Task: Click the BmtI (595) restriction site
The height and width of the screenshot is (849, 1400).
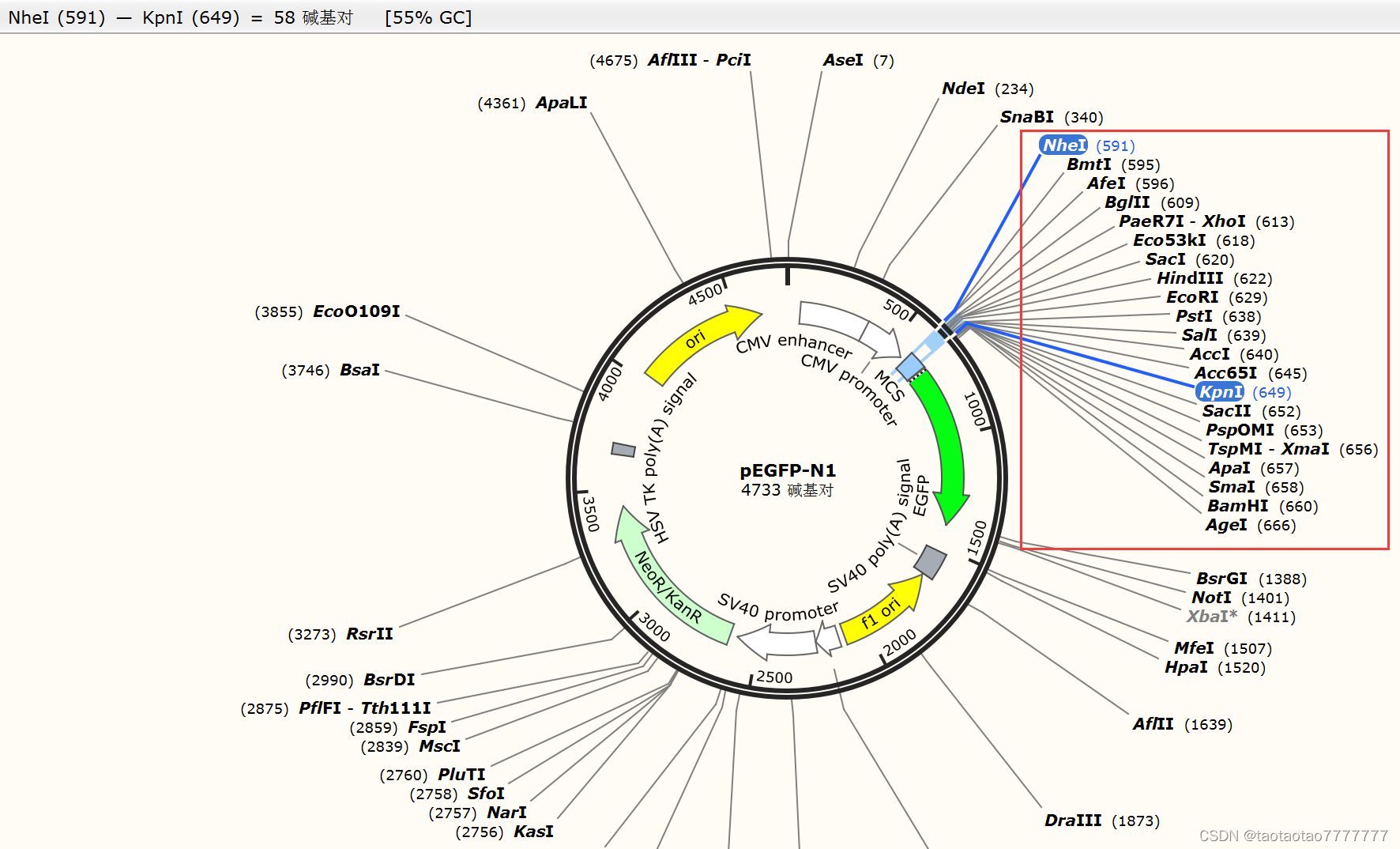Action: (x=1113, y=164)
